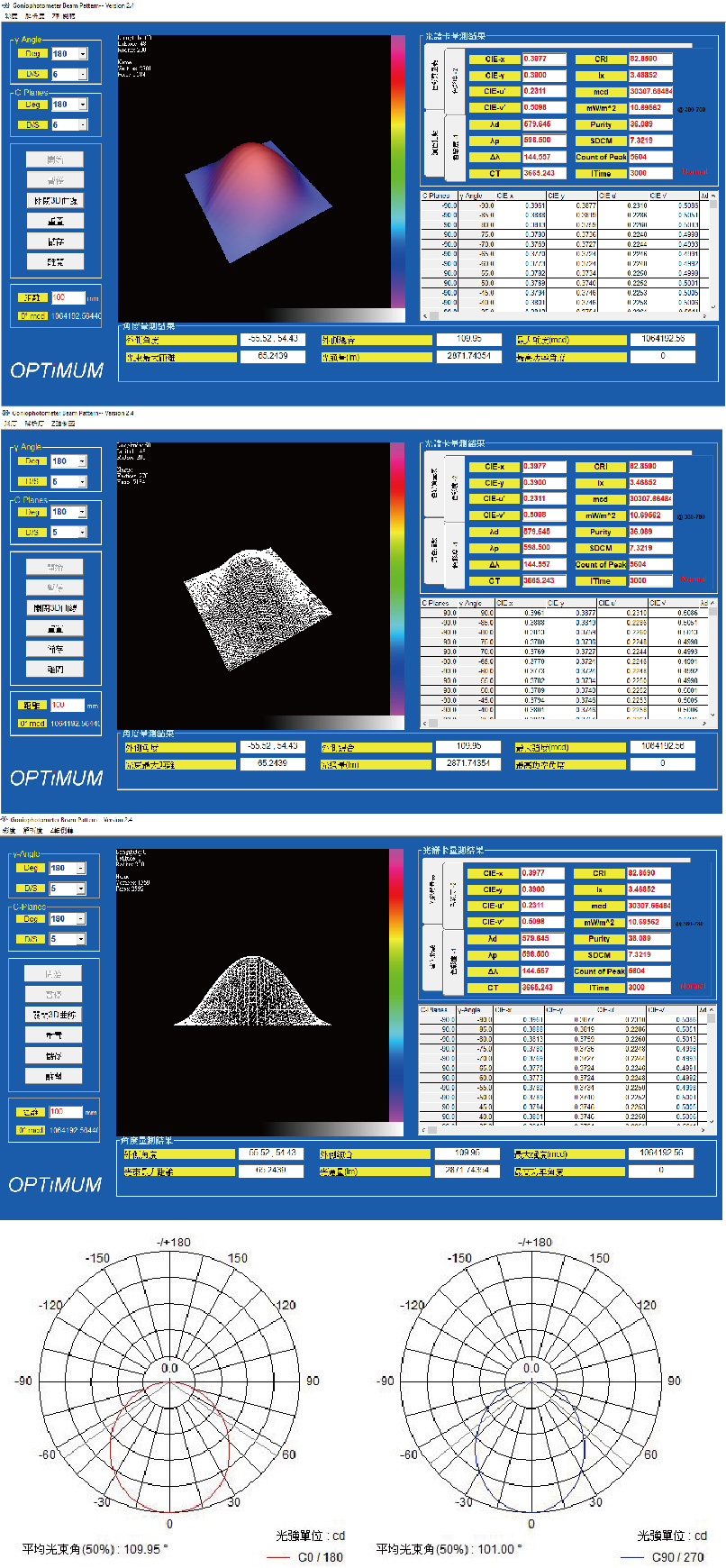This screenshot has height=1568, width=726.
Task: Open the third menu in middle window's menu bar
Action: click(x=63, y=423)
